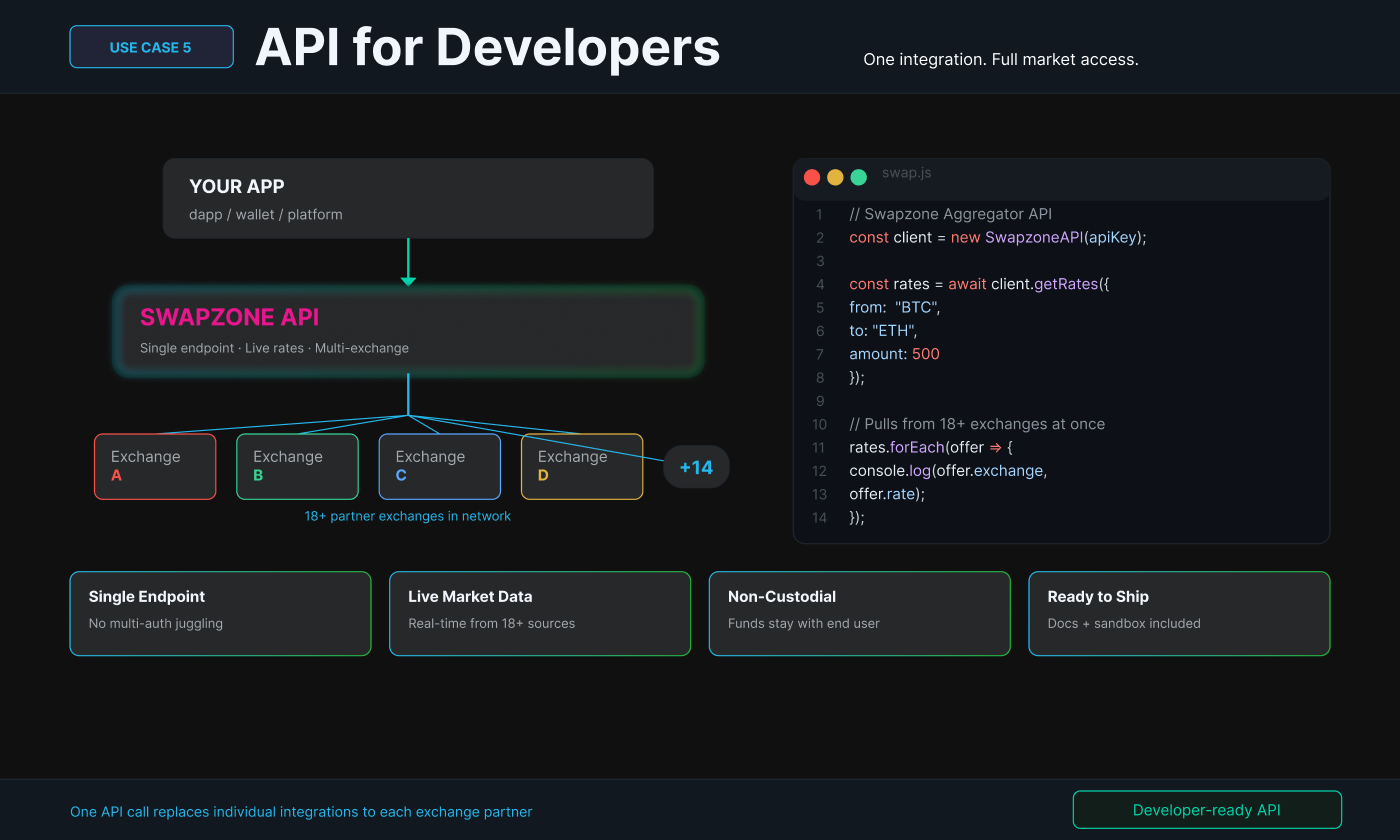Click the green dot in code window
This screenshot has width=1400, height=840.
(858, 177)
